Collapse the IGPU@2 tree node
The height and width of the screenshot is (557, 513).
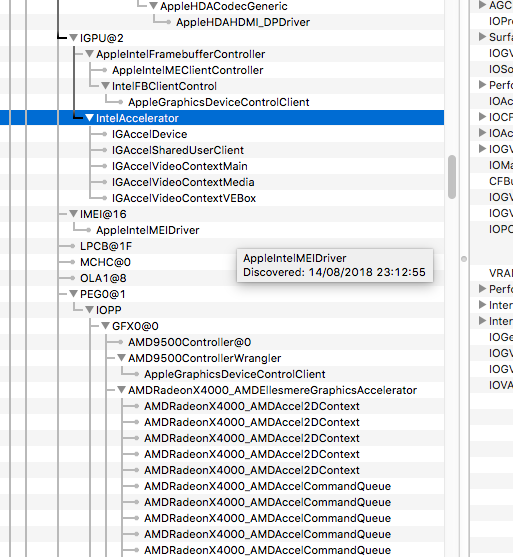click(x=74, y=38)
